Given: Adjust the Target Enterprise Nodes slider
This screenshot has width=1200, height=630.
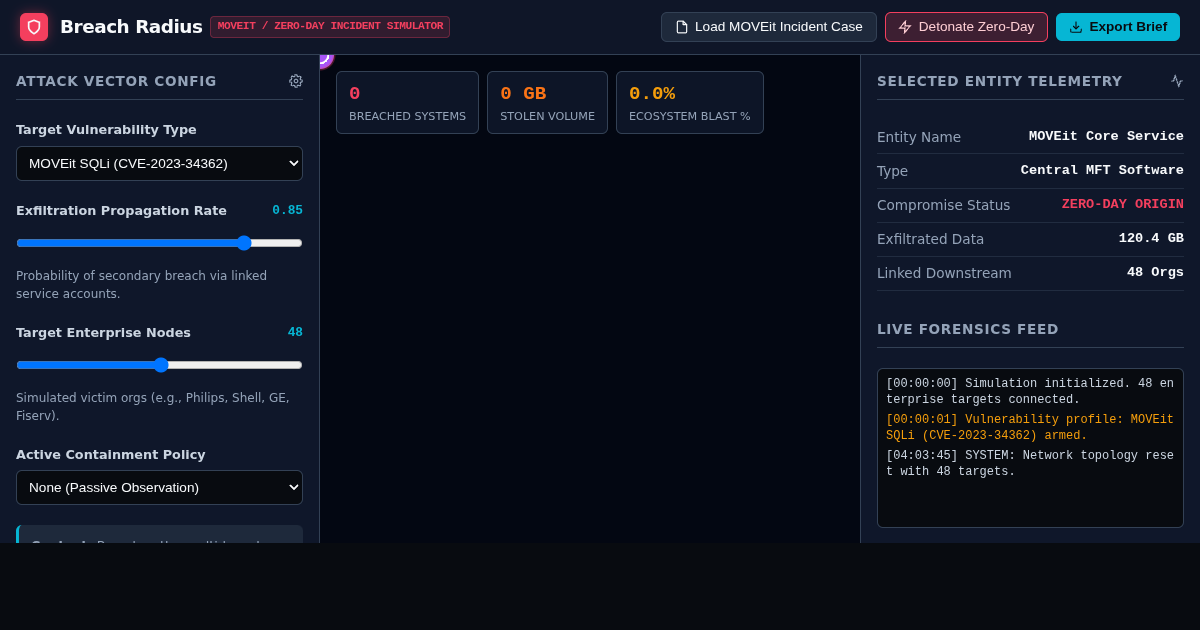Looking at the screenshot, I should (159, 365).
